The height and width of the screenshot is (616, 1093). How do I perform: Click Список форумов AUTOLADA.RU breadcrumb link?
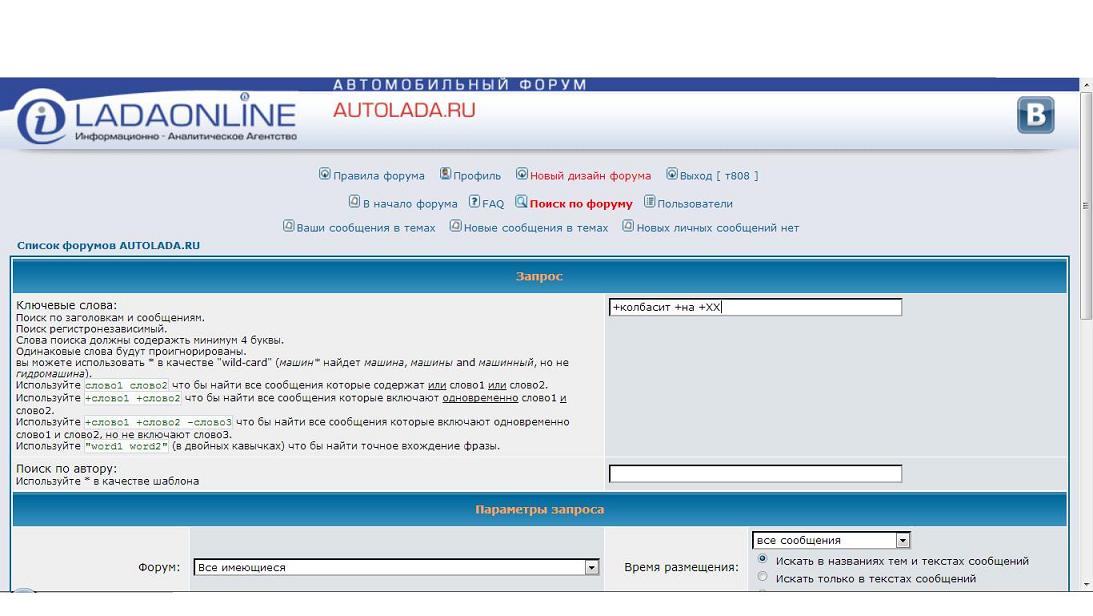(108, 245)
